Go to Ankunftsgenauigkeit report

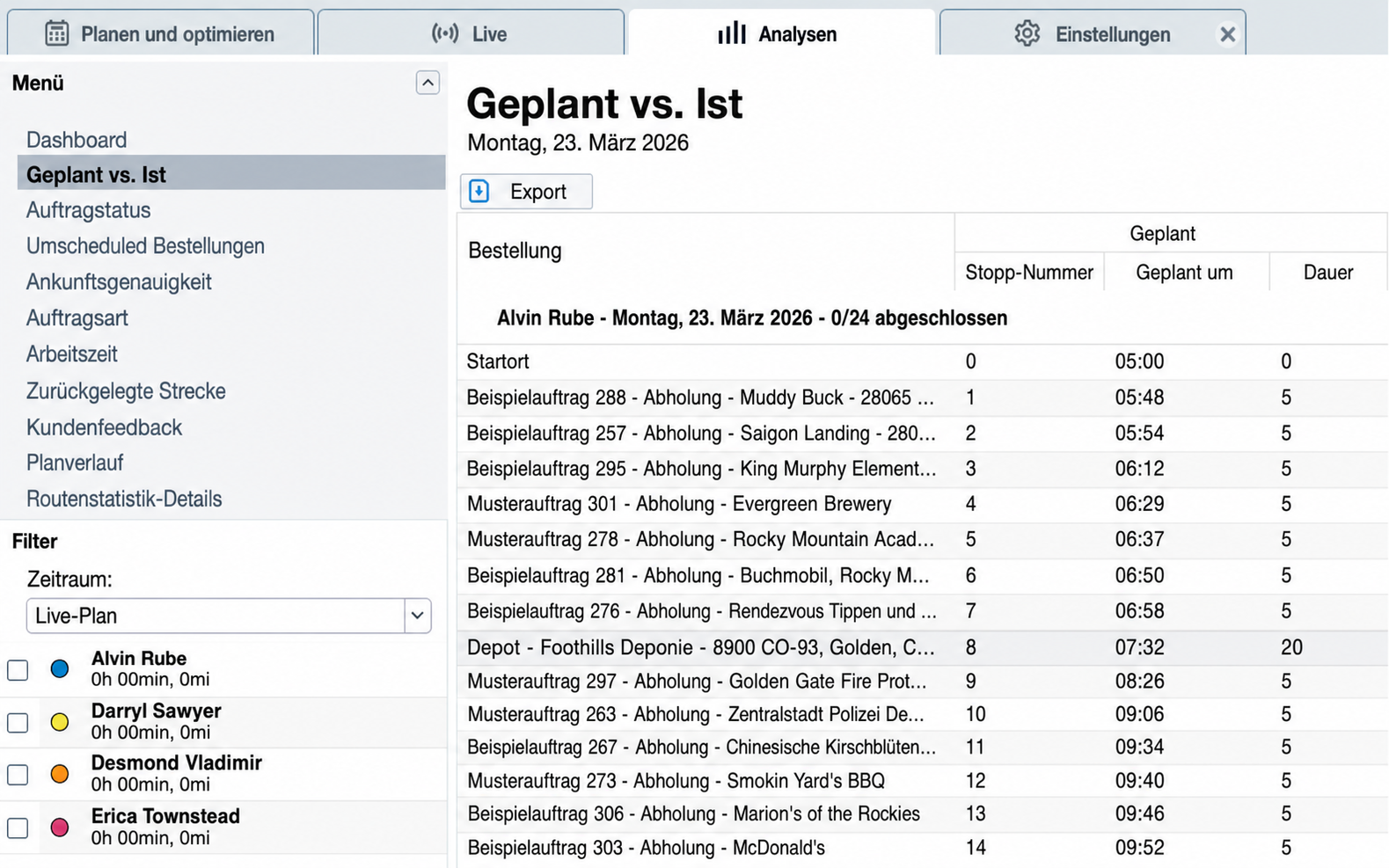click(x=119, y=282)
